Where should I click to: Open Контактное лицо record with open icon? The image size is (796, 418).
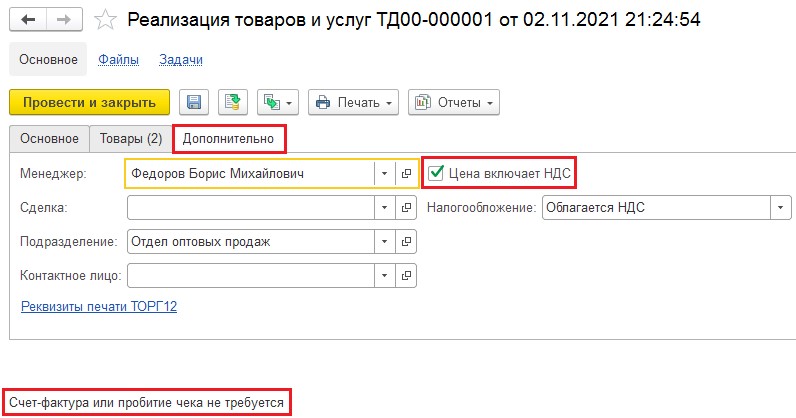pyautogui.click(x=406, y=275)
